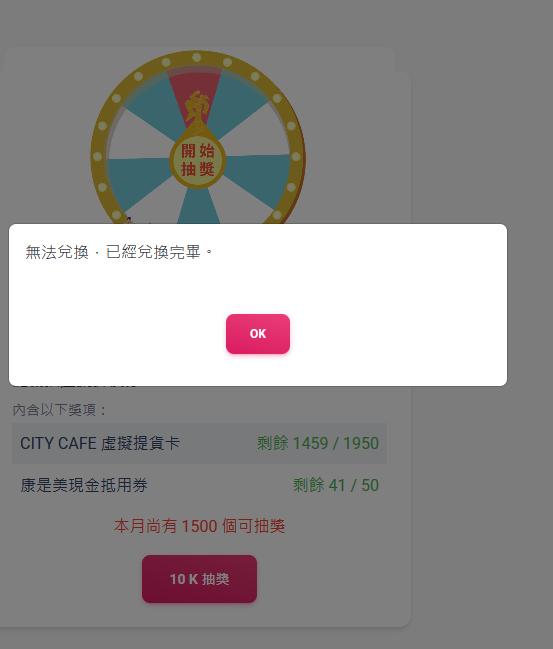Select the 康是美現金抵用券 prize row
The height and width of the screenshot is (649, 553).
199,485
